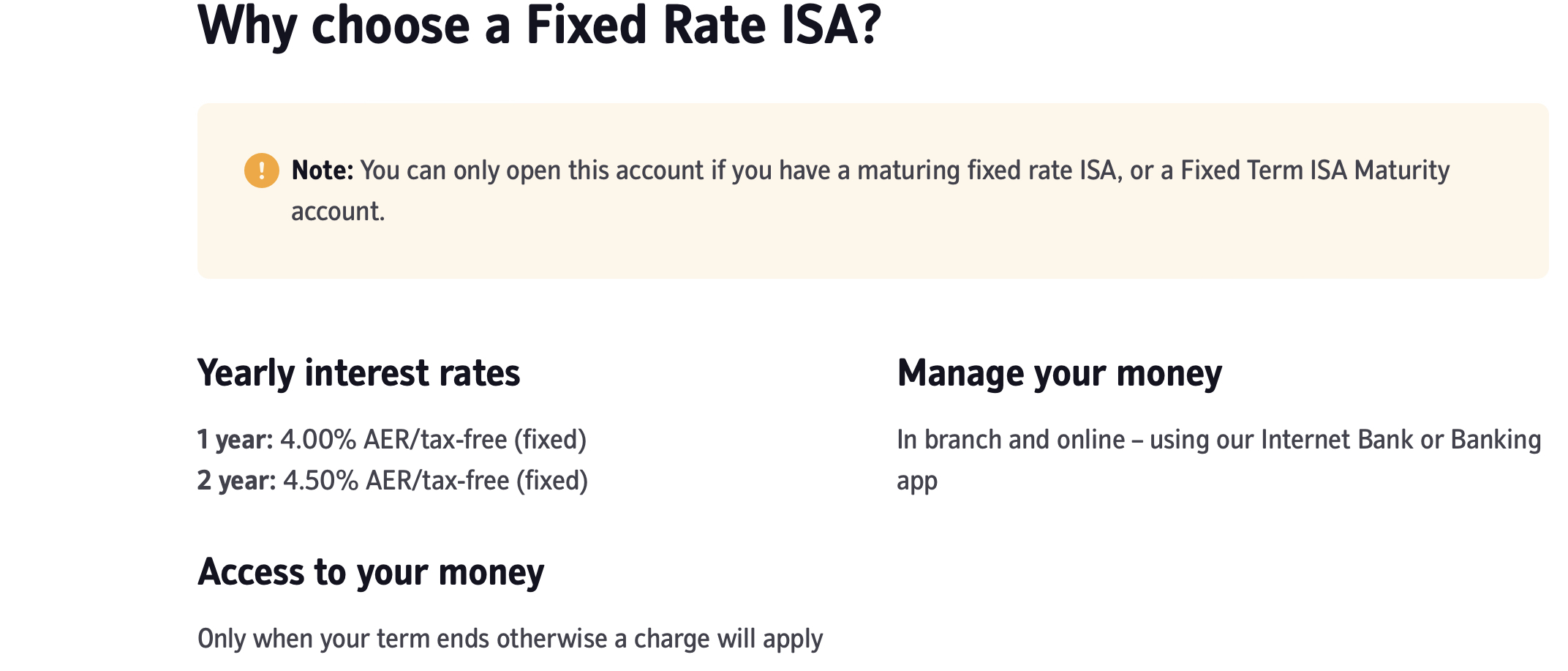1568x671 pixels.
Task: Click the word "Banking" in the manage section
Action: click(x=1496, y=440)
